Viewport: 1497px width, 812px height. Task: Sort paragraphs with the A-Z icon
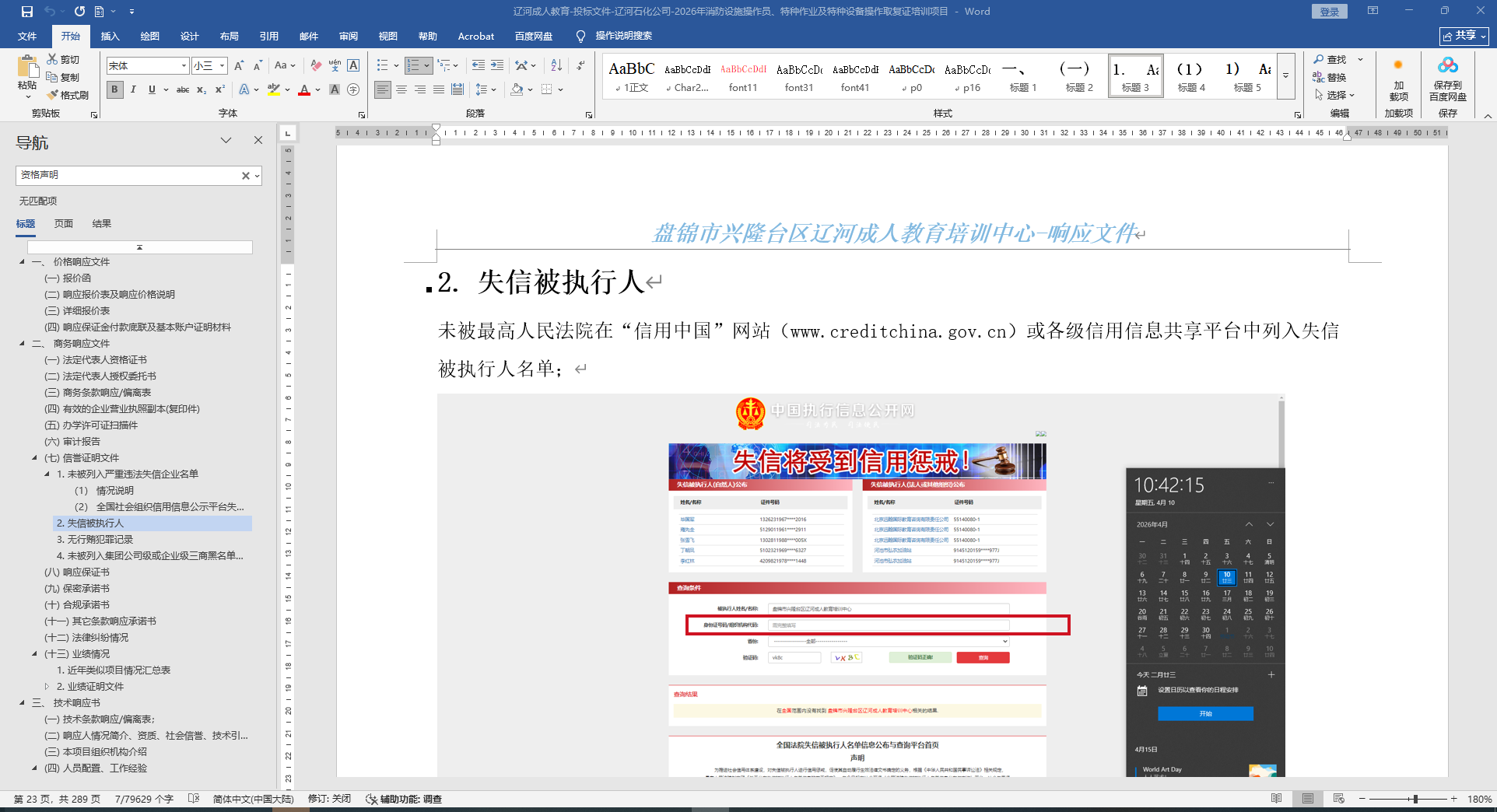[x=556, y=66]
